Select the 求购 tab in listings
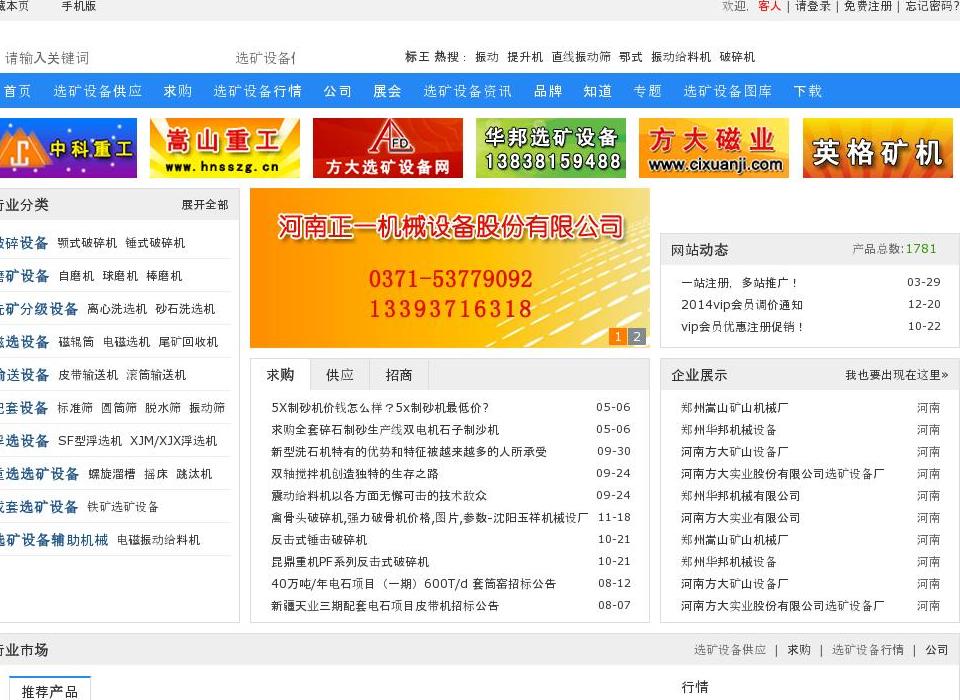Screen dimensions: 960x700 tap(280, 375)
